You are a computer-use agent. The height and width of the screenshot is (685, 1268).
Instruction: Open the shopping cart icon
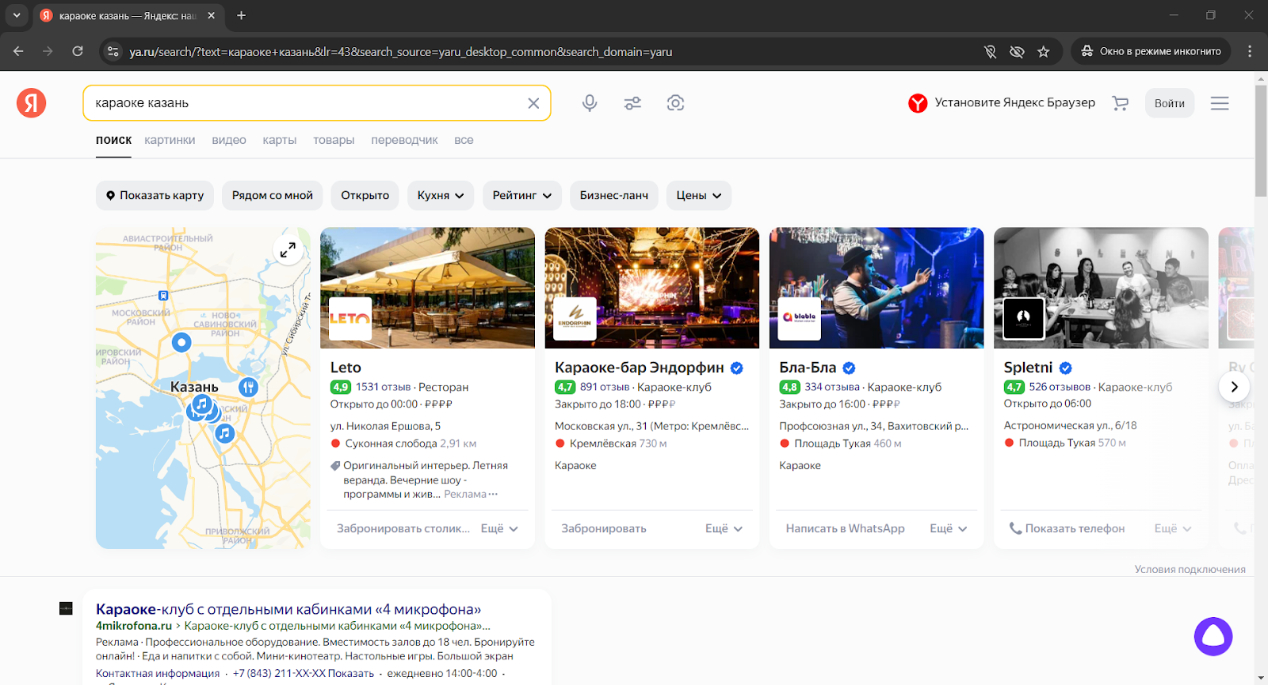[x=1120, y=103]
